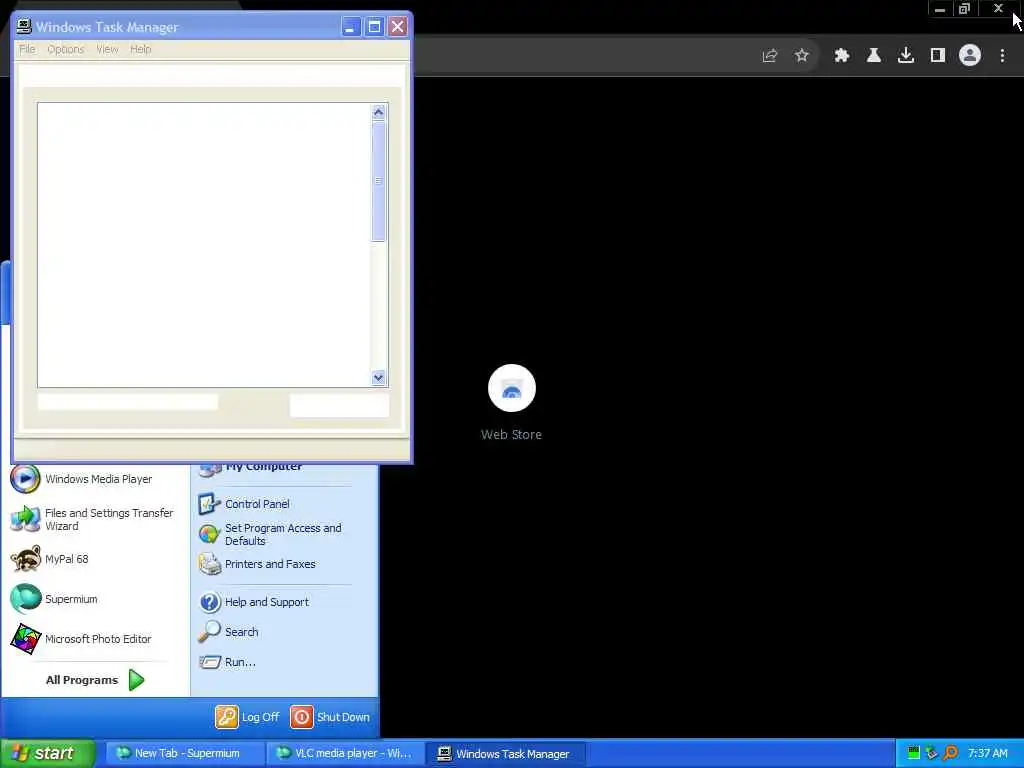Open the Extensions puzzle icon
Image resolution: width=1024 pixels, height=768 pixels.
pos(842,56)
